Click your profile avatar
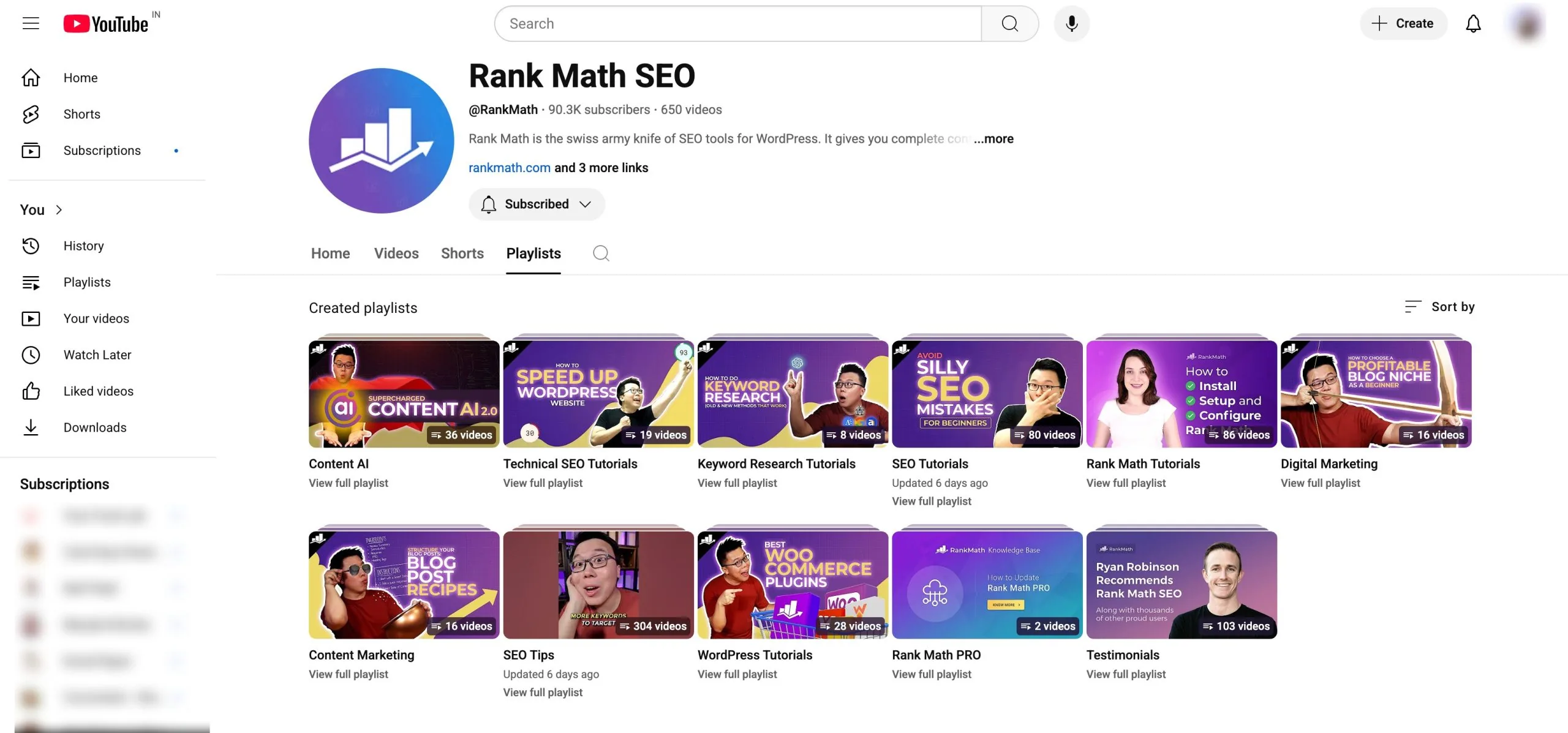The width and height of the screenshot is (1568, 733). [x=1526, y=23]
